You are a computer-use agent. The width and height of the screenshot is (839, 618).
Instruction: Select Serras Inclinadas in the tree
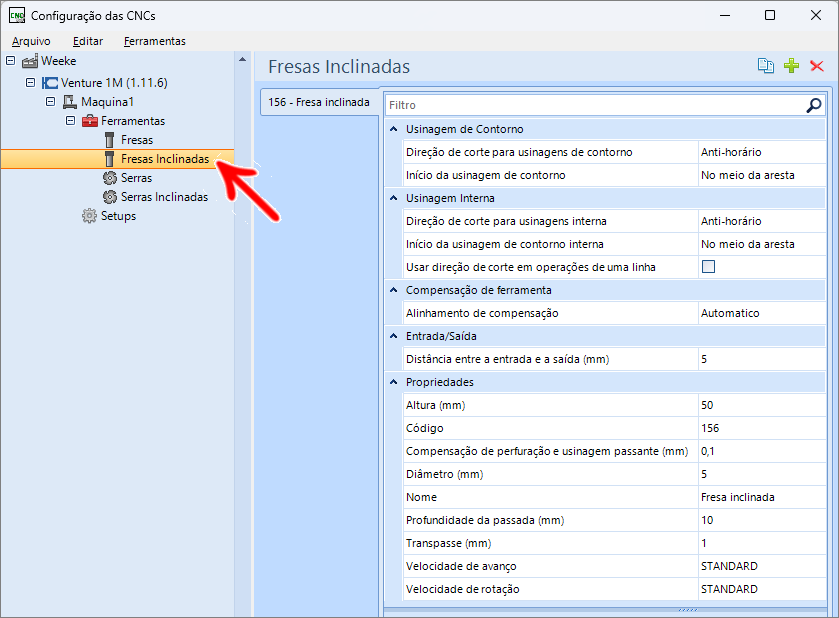point(164,197)
